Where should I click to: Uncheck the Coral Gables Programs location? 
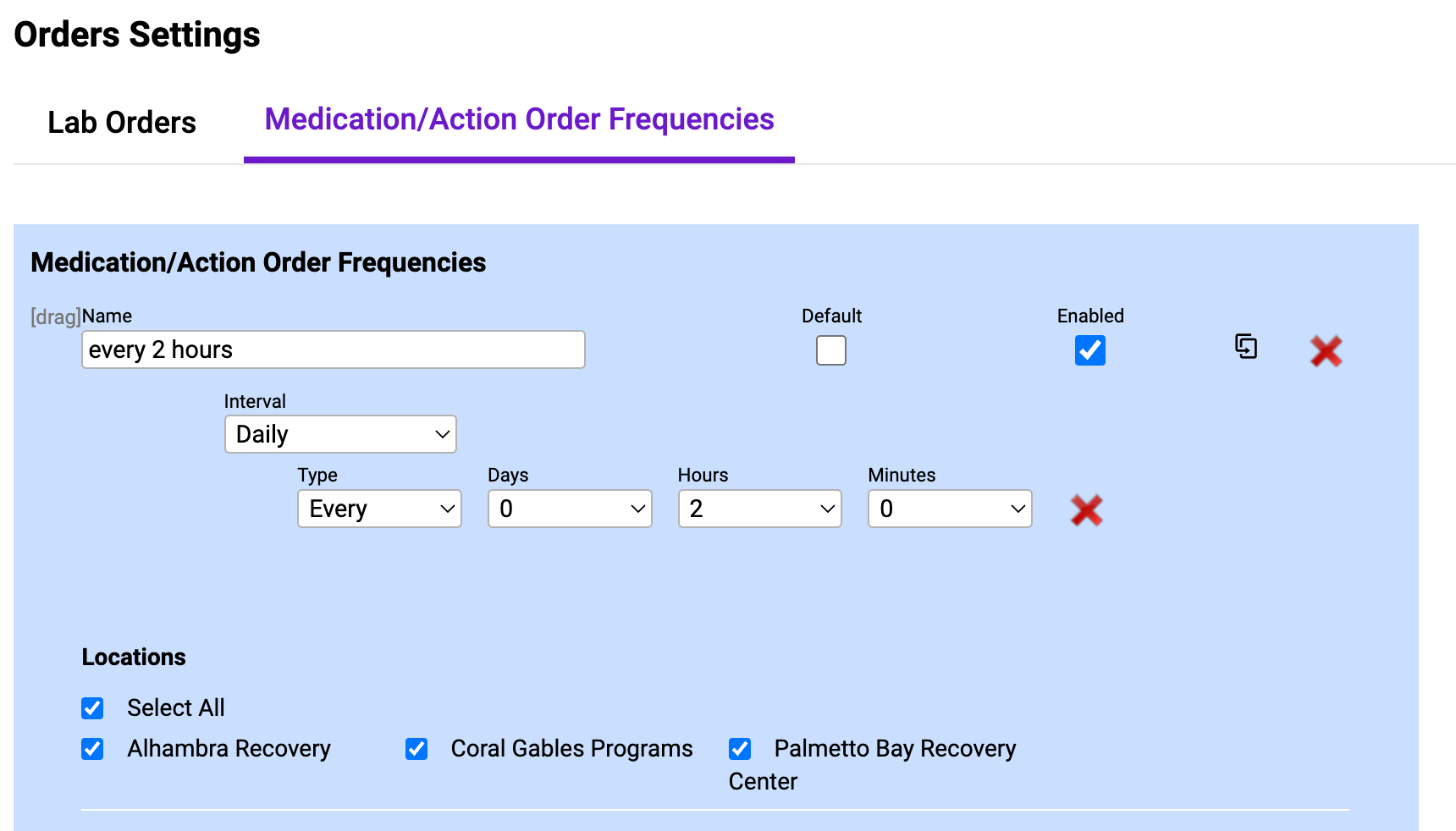tap(416, 748)
